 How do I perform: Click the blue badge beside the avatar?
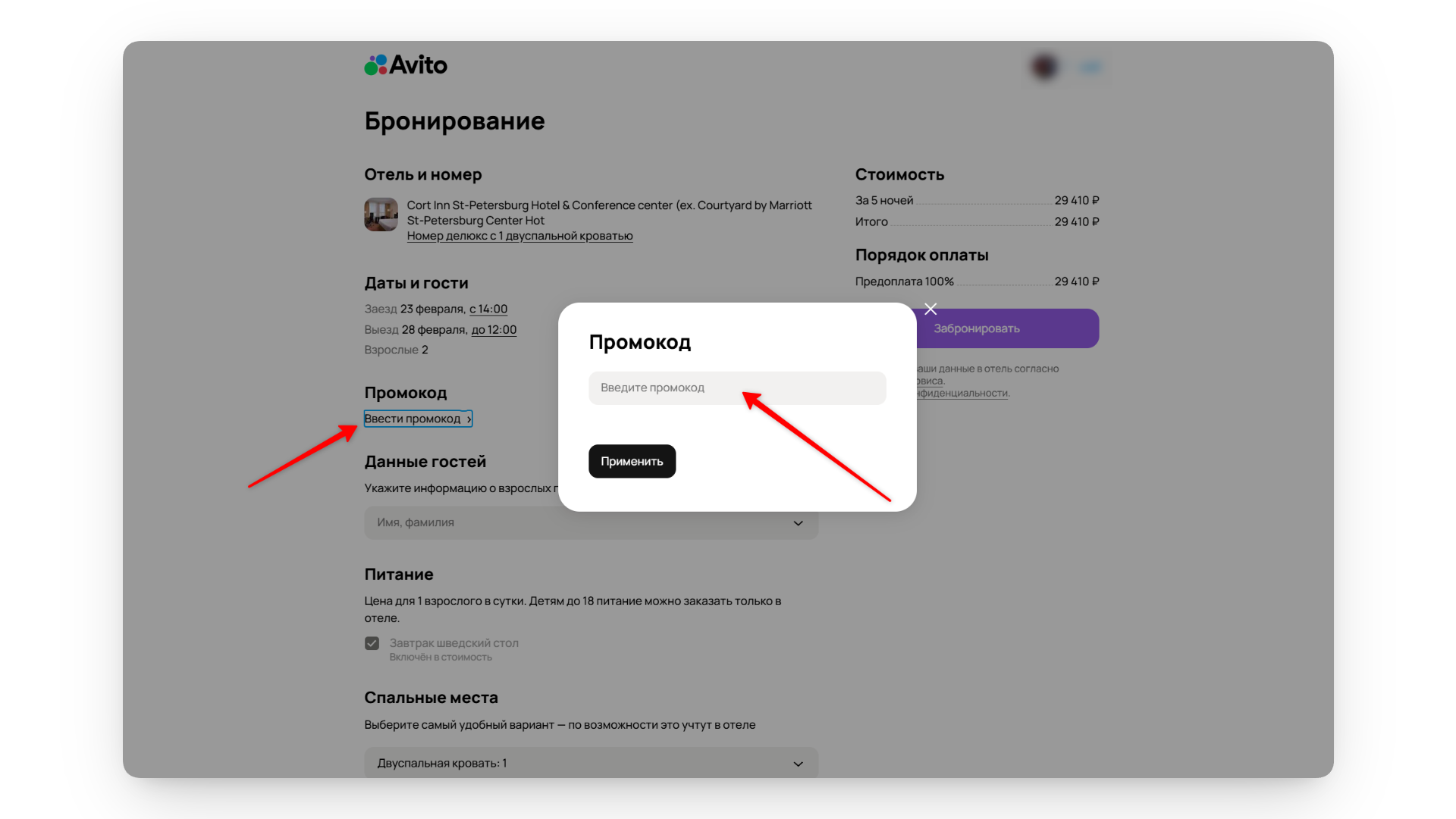click(1090, 67)
